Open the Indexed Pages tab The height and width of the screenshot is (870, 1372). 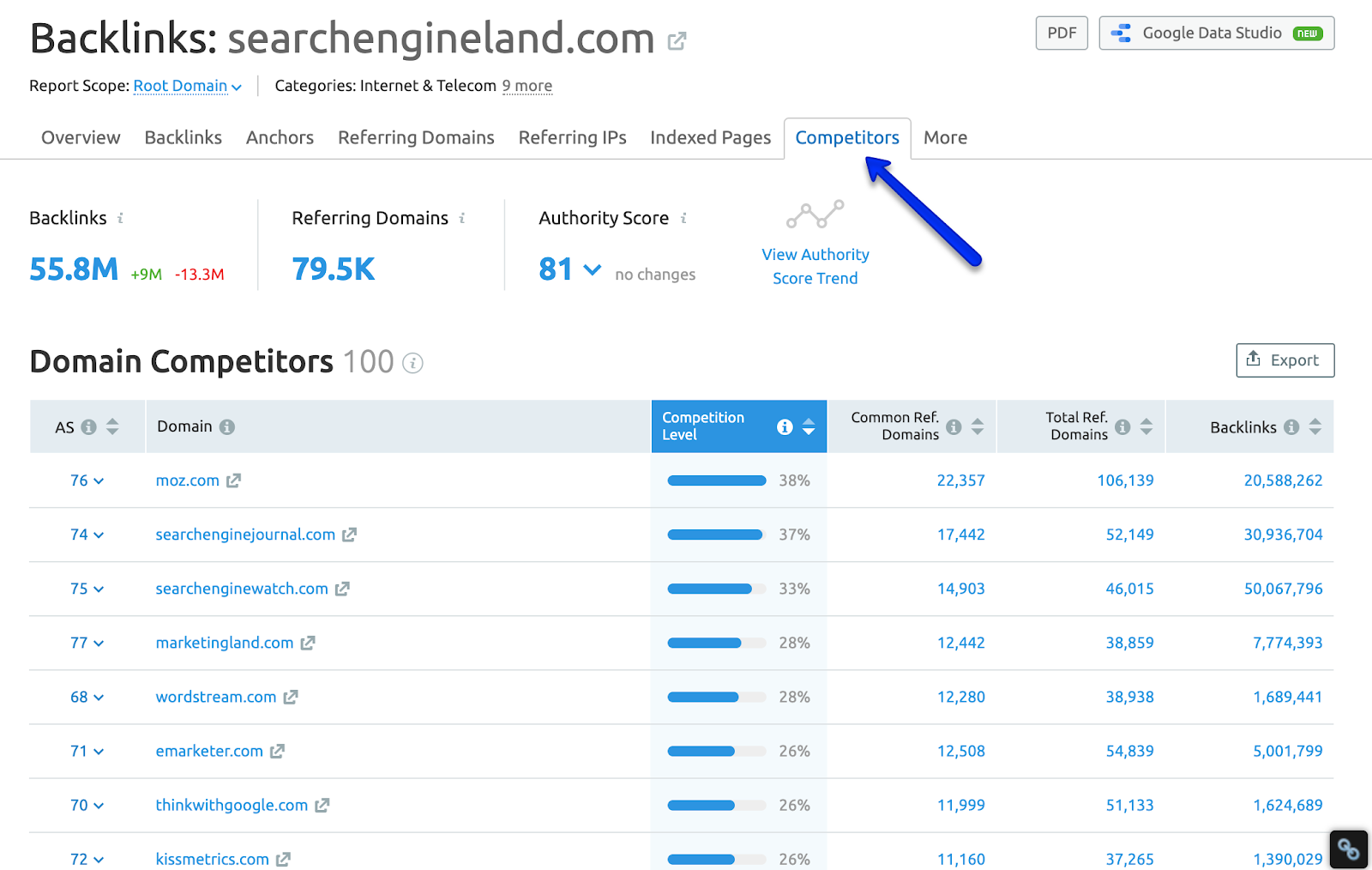(710, 137)
